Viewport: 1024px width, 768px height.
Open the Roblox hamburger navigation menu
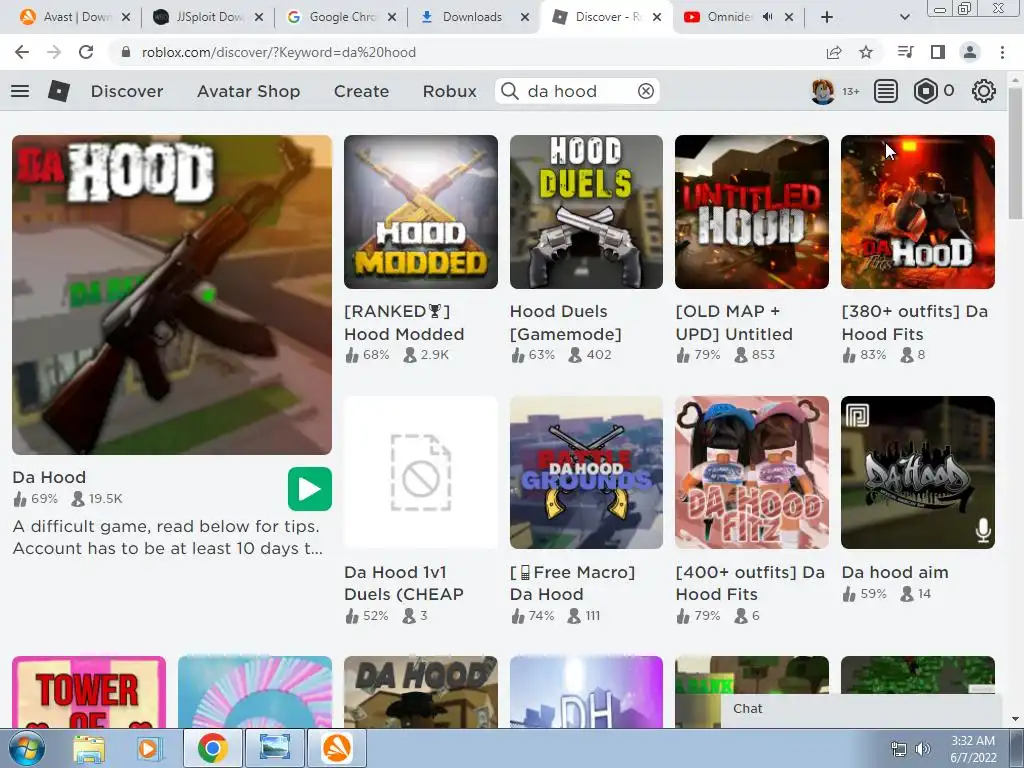[20, 91]
